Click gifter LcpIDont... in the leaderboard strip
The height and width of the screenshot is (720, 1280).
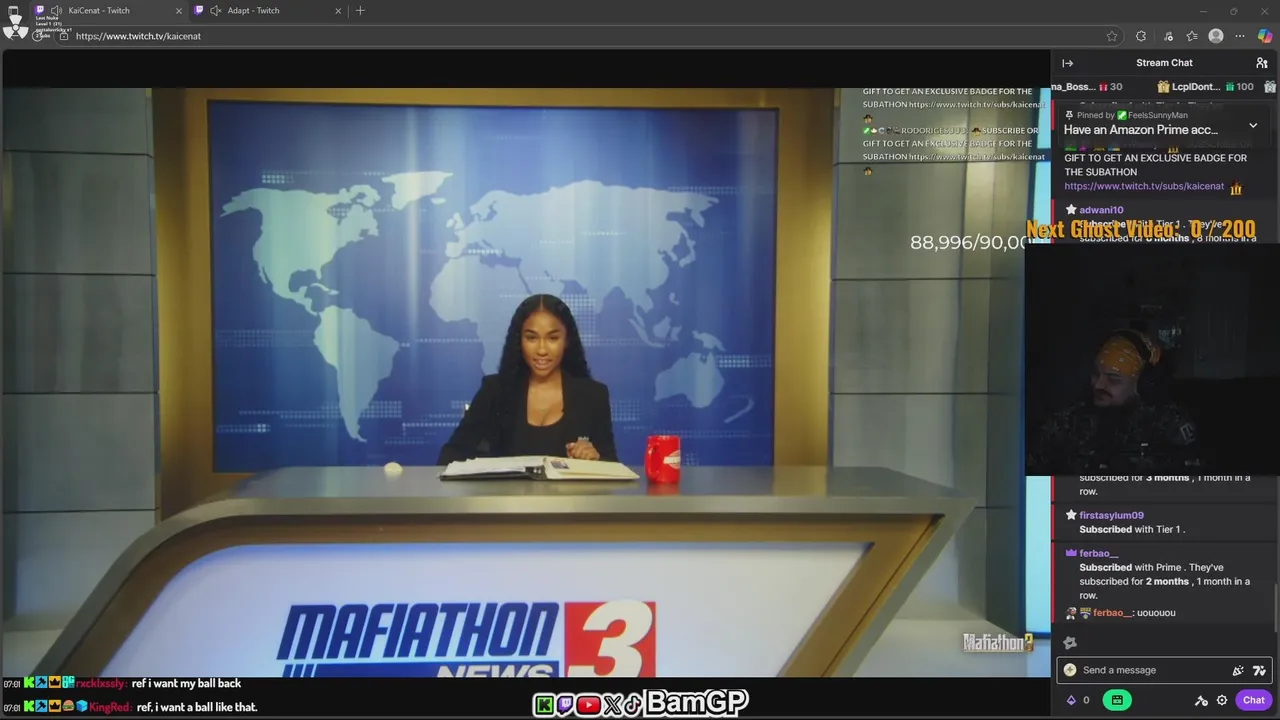click(x=1205, y=87)
